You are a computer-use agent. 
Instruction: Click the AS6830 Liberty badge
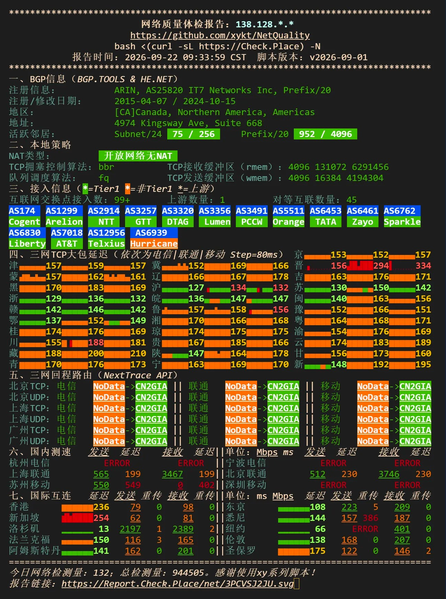[27, 238]
